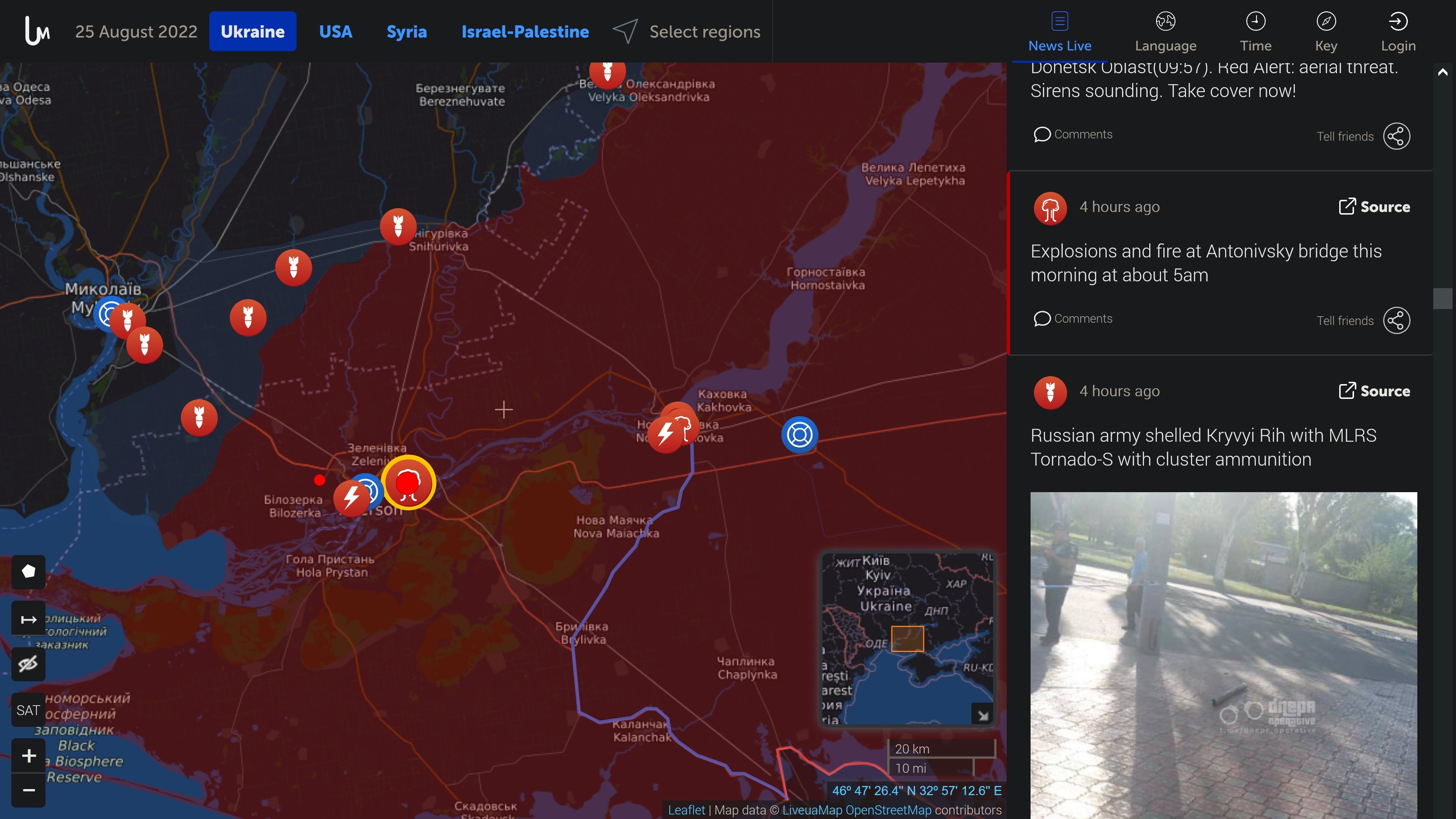Click the Explosions and fire at Antonivsky bridge headline
Screen dimensions: 1456x819
click(x=1206, y=263)
